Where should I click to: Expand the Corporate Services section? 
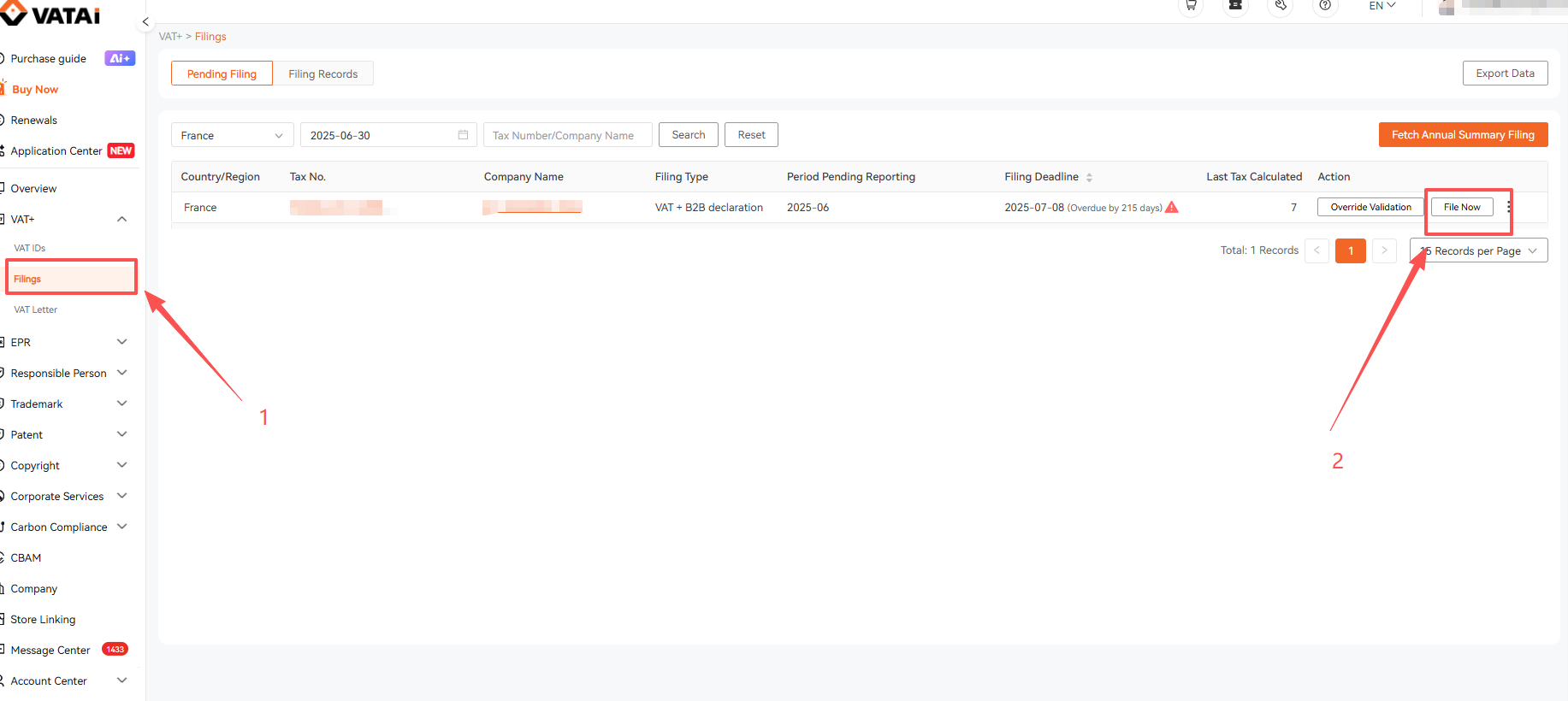tap(121, 496)
